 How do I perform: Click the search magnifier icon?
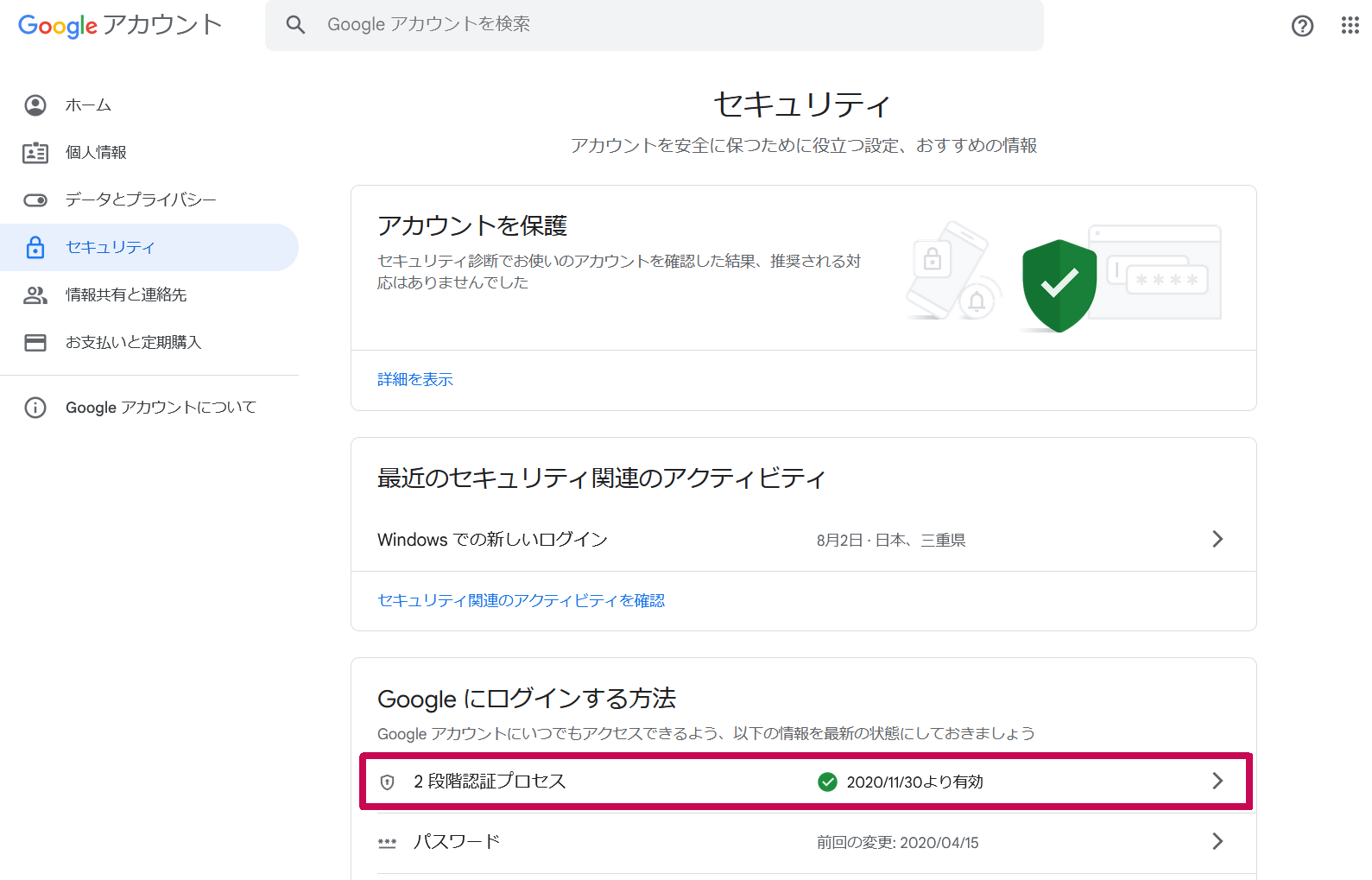click(296, 25)
